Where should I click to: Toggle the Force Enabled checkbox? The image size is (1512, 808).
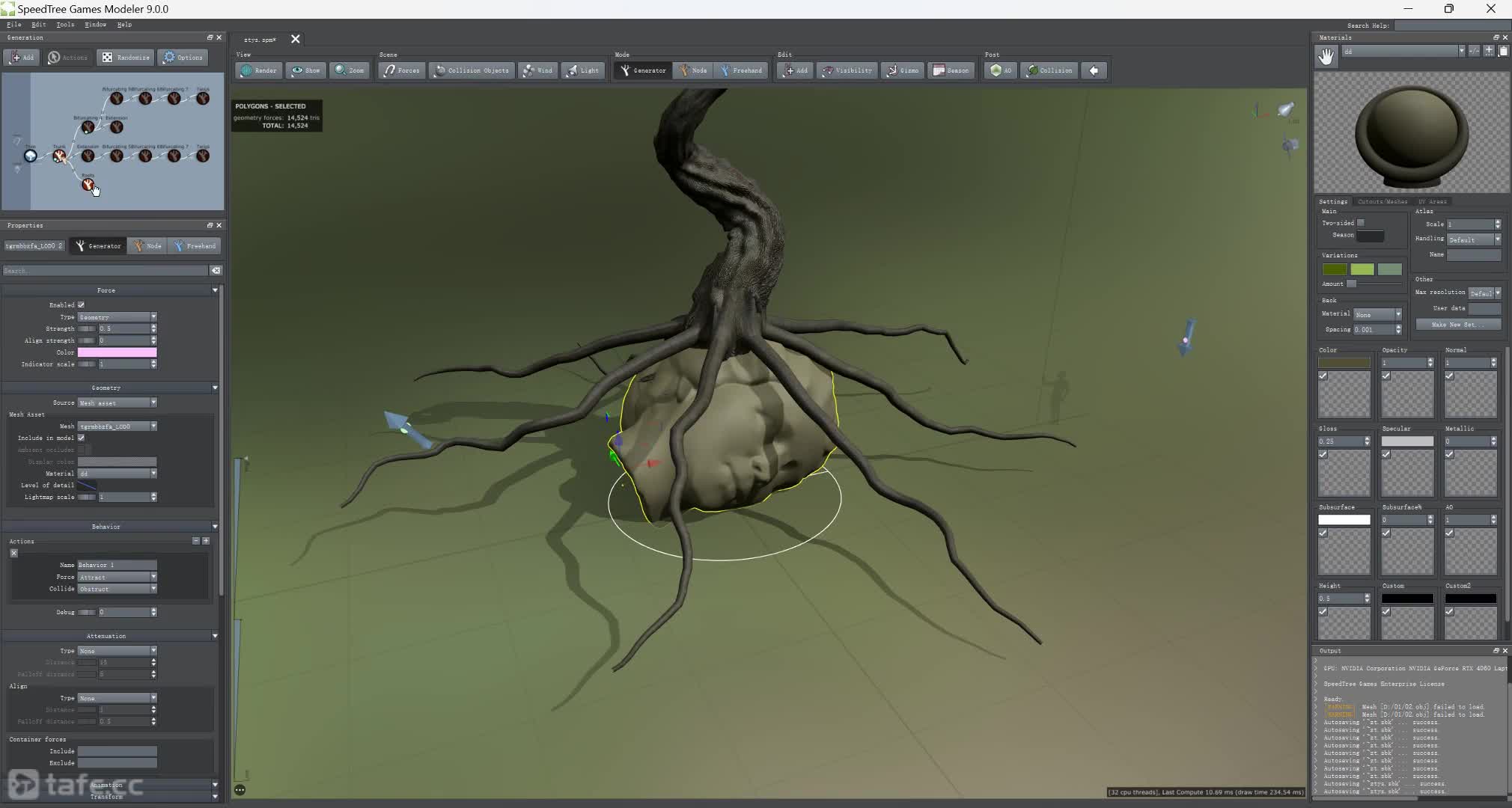81,305
